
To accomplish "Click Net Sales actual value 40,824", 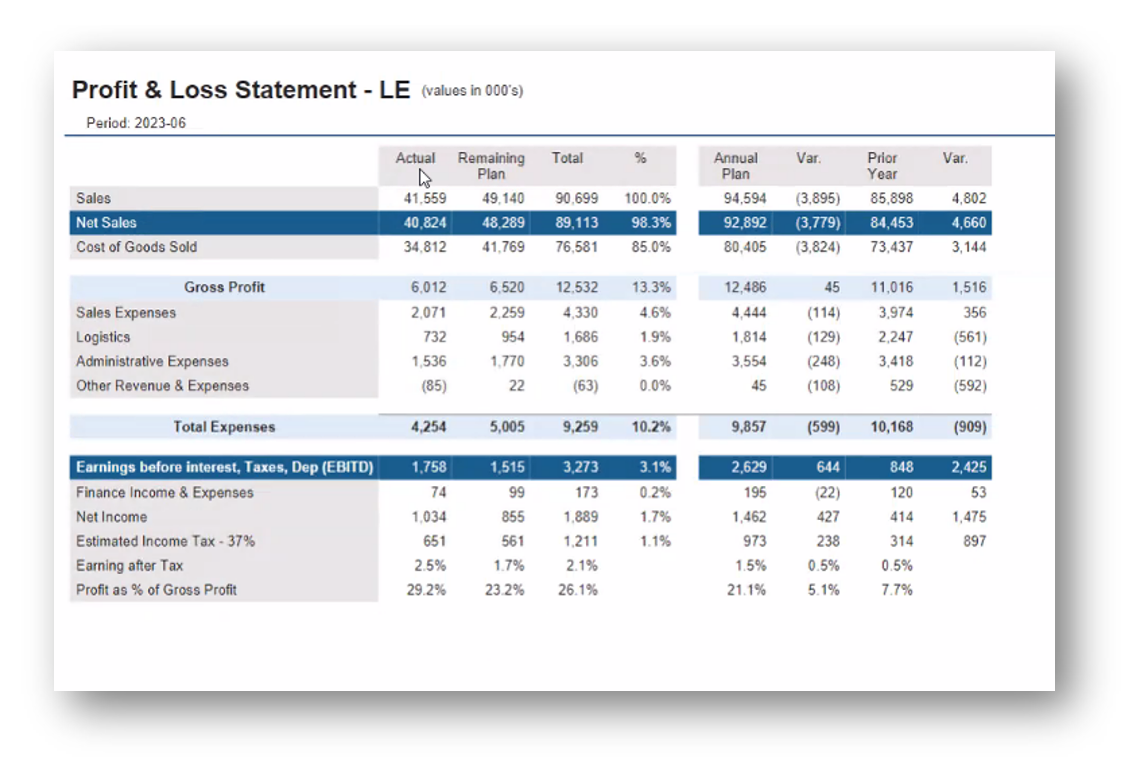I will [425, 222].
